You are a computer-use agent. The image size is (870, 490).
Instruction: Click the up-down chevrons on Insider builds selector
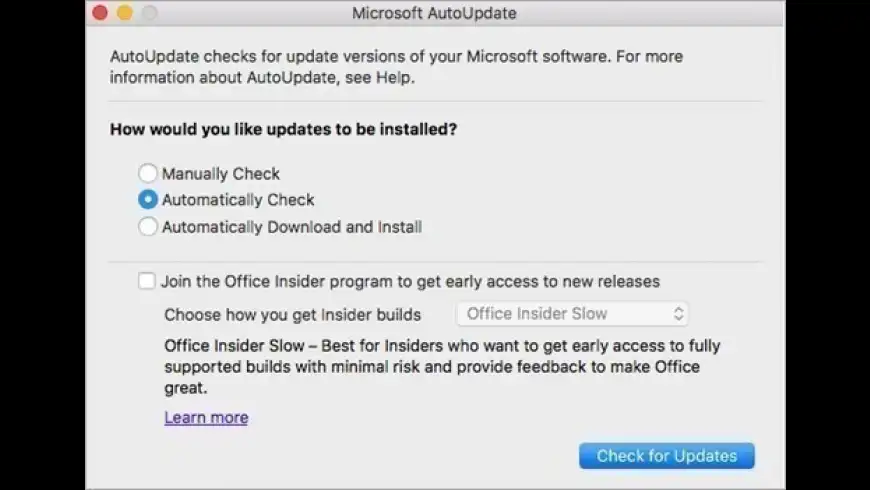[x=678, y=314]
